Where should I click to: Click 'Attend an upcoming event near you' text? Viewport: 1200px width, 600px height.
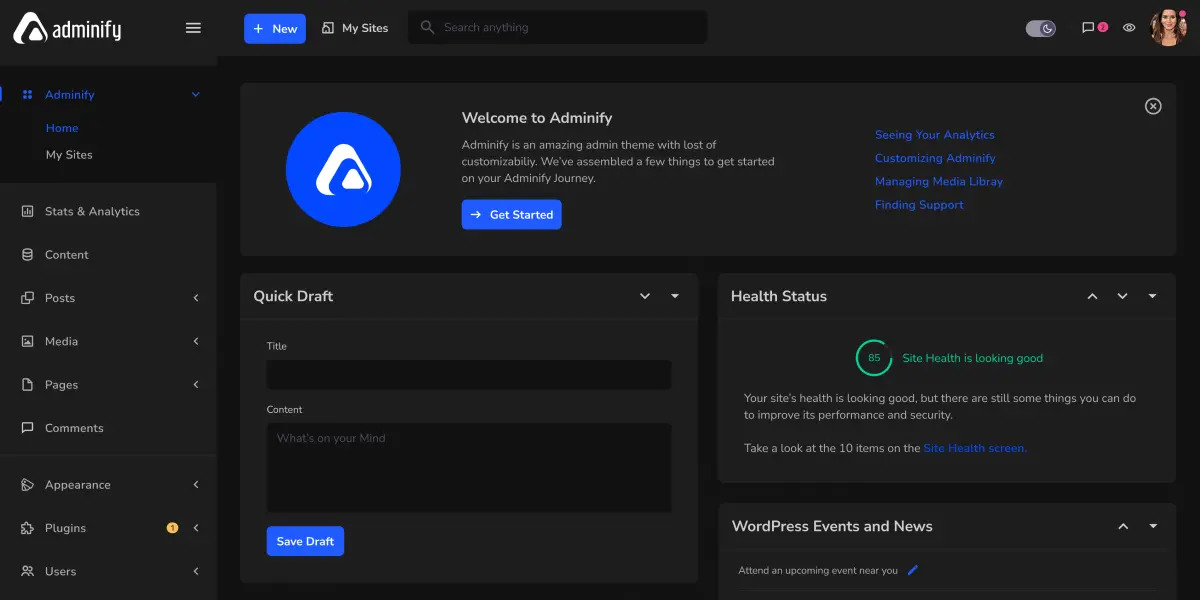pos(818,570)
